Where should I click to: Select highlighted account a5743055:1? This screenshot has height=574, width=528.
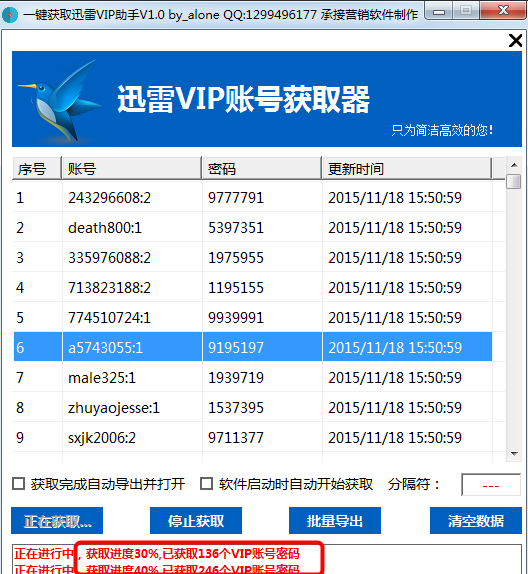click(x=105, y=348)
